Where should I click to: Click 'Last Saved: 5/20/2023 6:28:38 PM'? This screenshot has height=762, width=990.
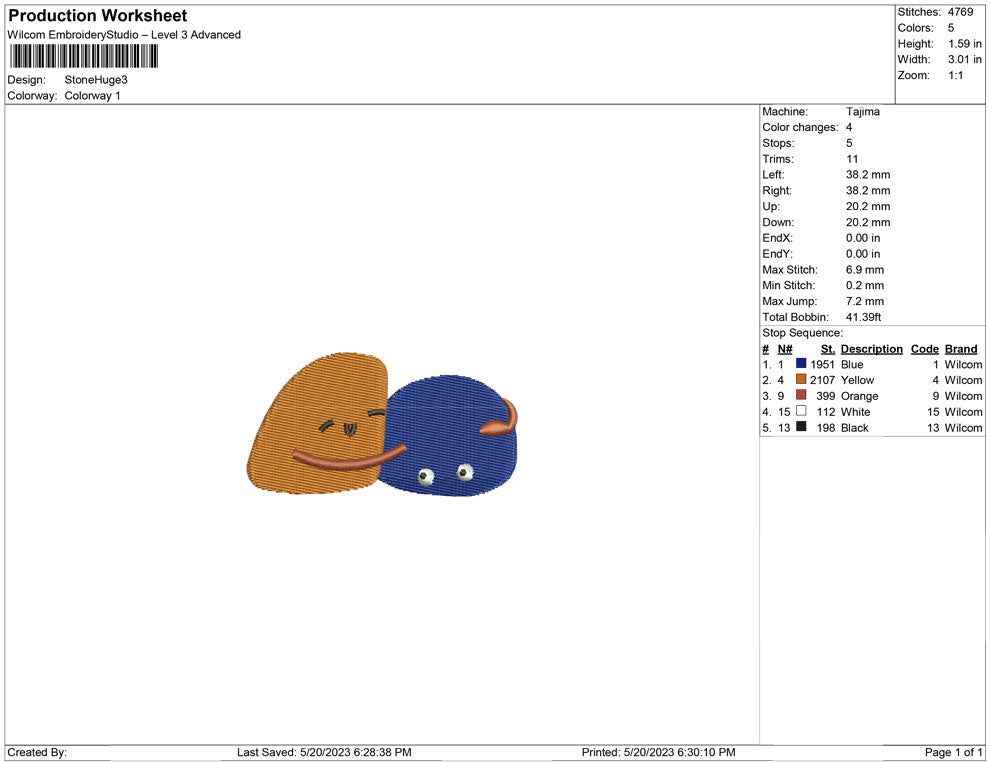coord(325,752)
